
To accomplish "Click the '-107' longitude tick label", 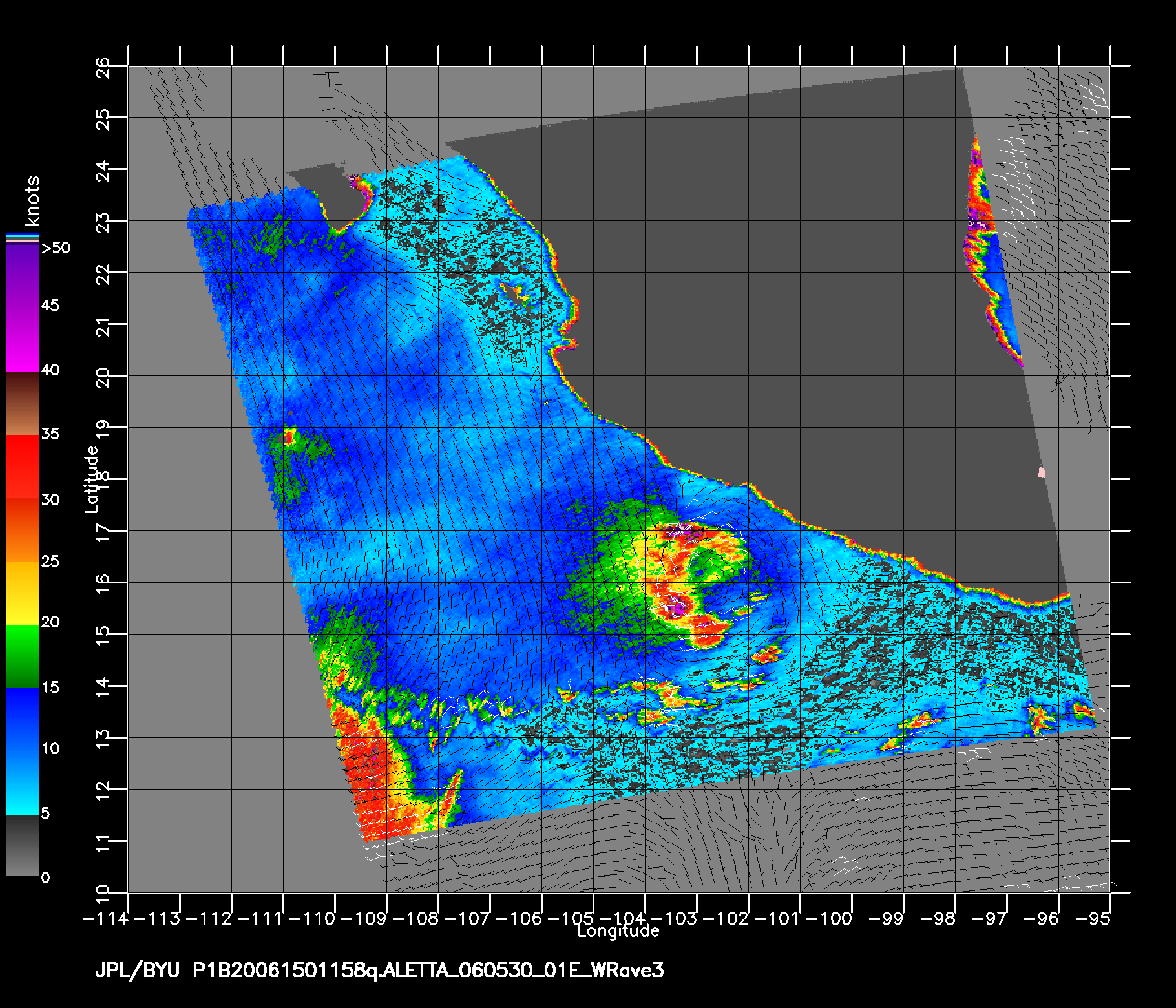I will (x=468, y=919).
